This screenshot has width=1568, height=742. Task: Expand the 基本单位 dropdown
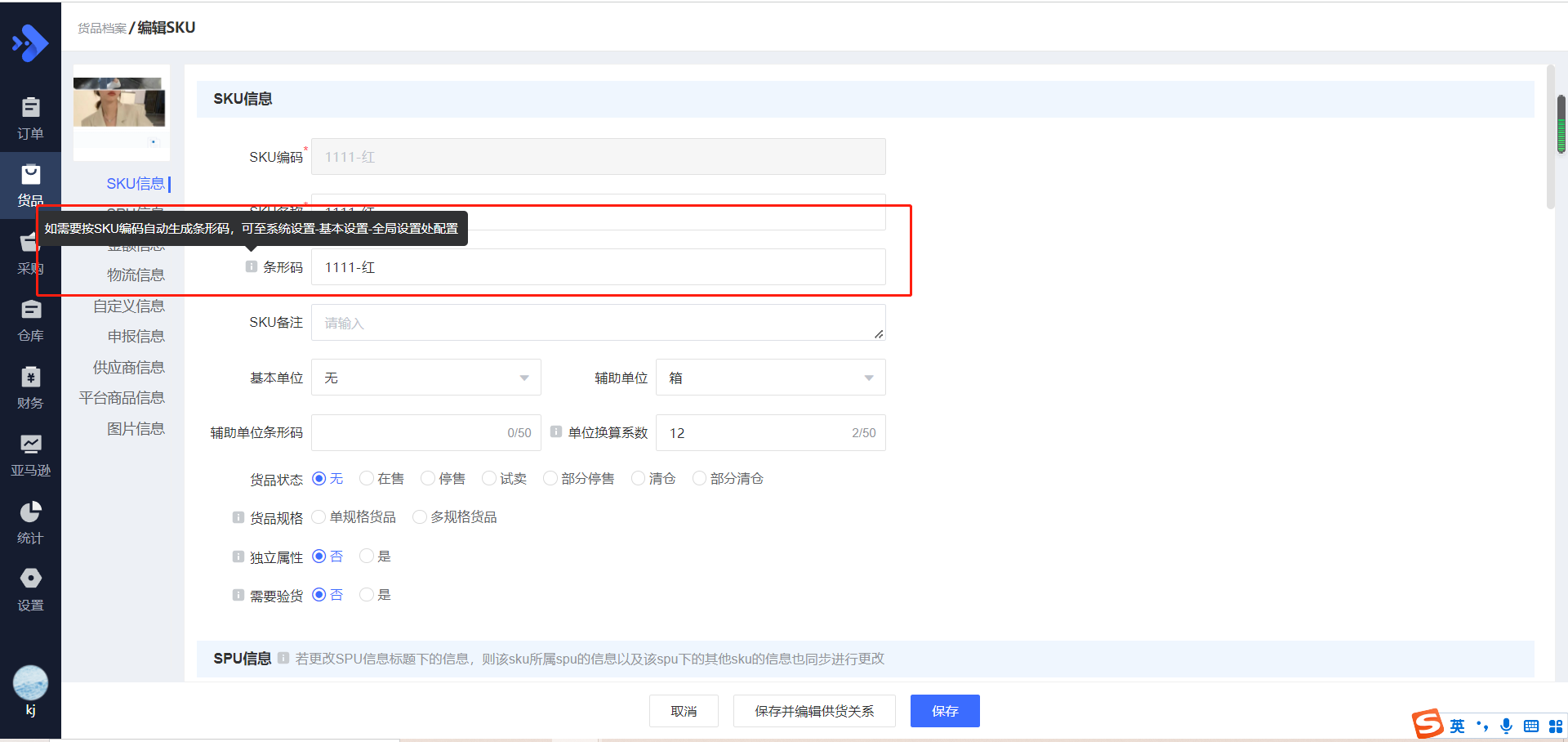425,378
